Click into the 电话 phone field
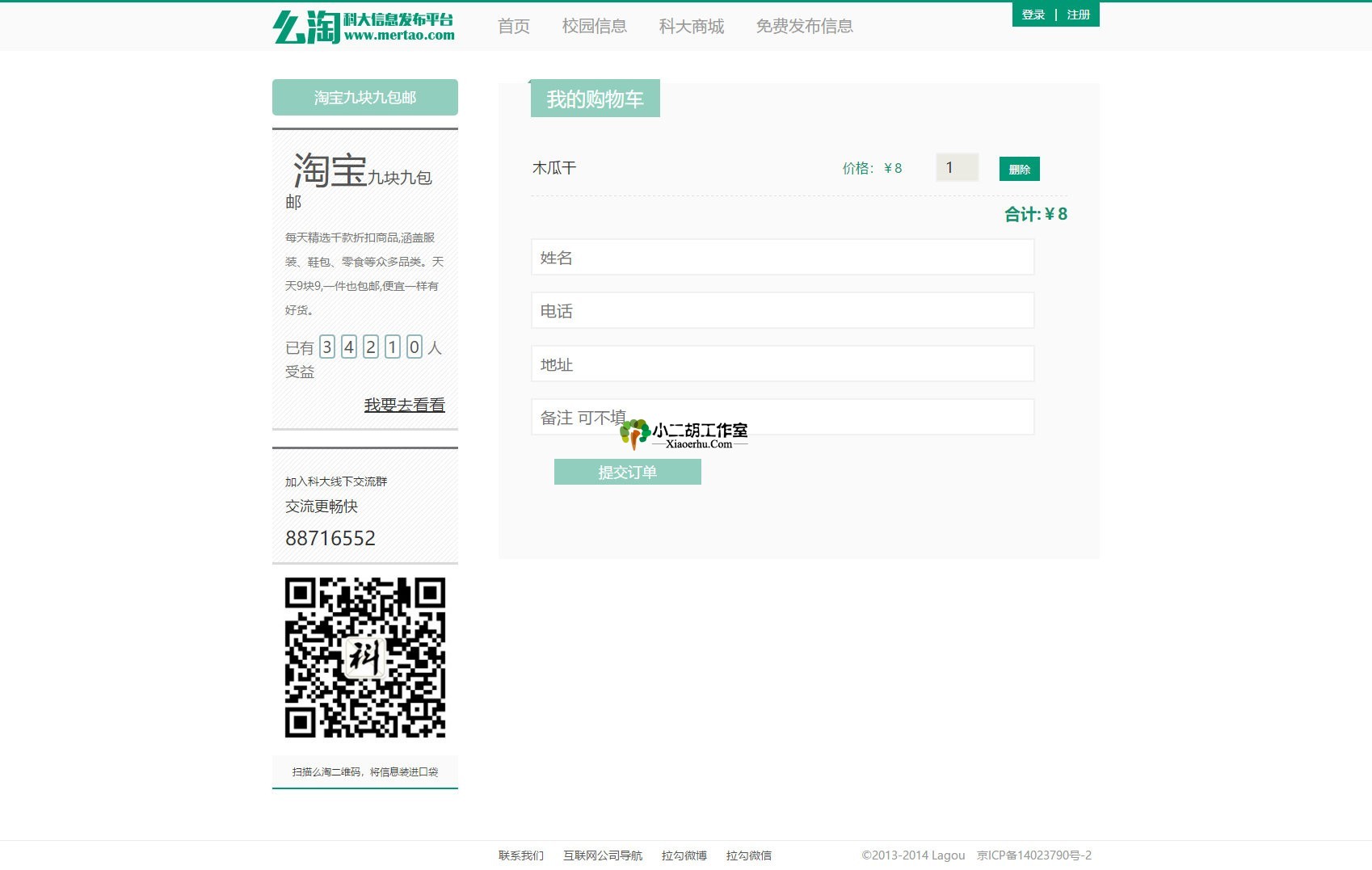 click(782, 311)
